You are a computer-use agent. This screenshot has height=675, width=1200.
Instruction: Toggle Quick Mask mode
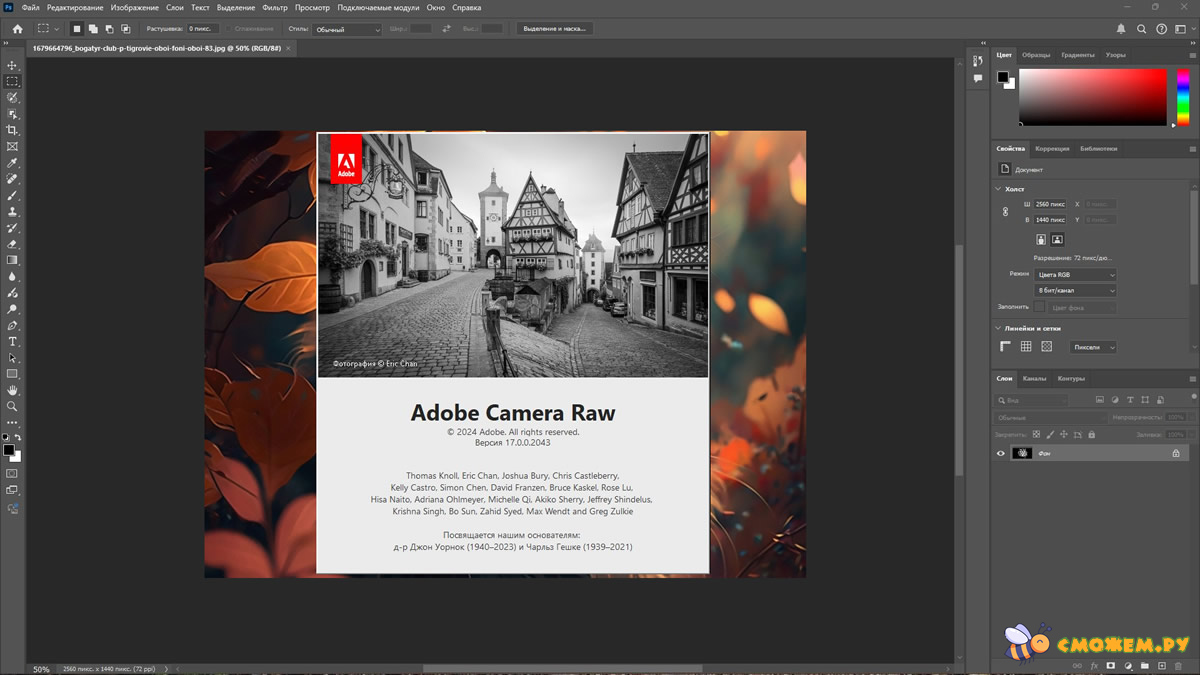[12, 473]
